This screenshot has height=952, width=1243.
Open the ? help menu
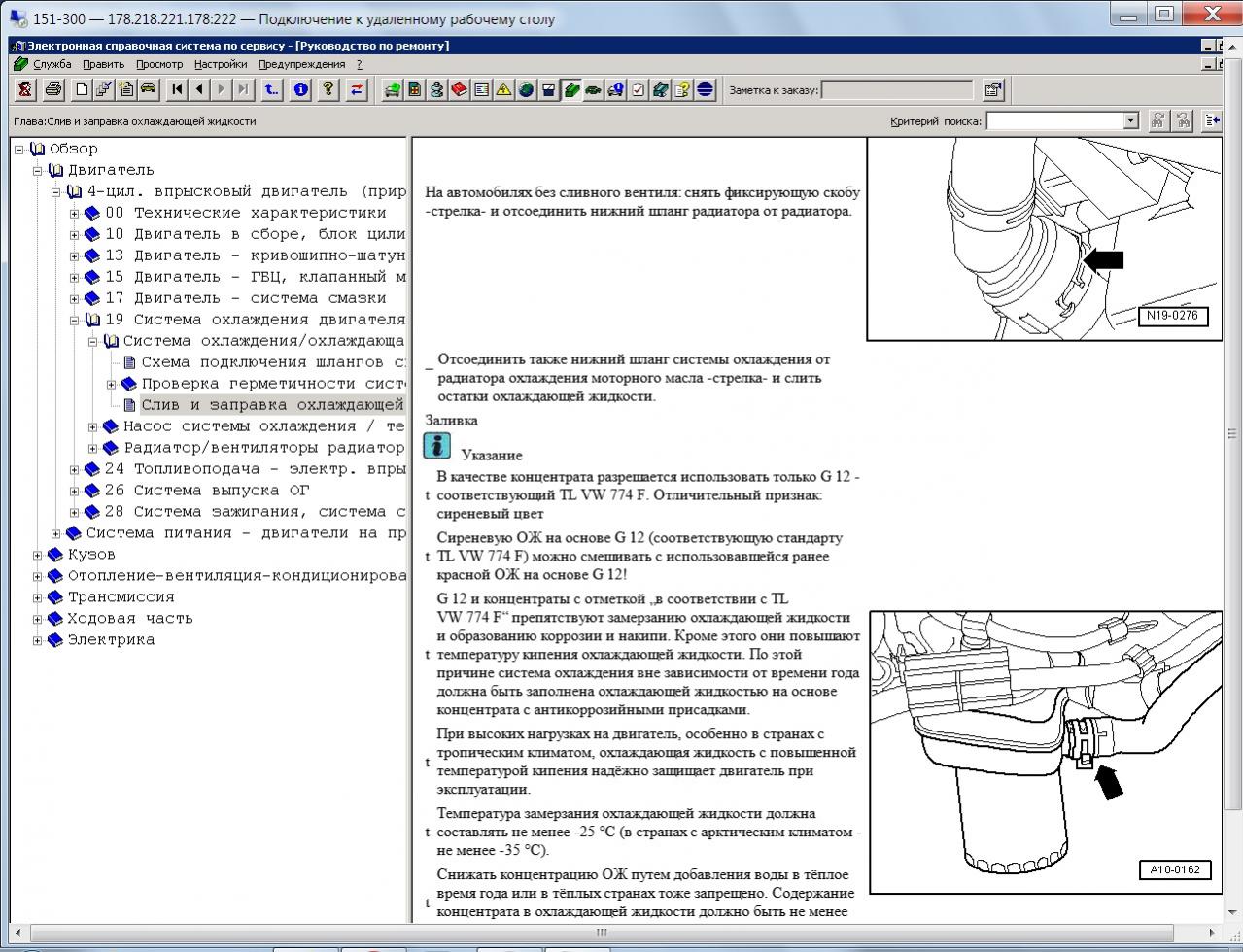[359, 64]
